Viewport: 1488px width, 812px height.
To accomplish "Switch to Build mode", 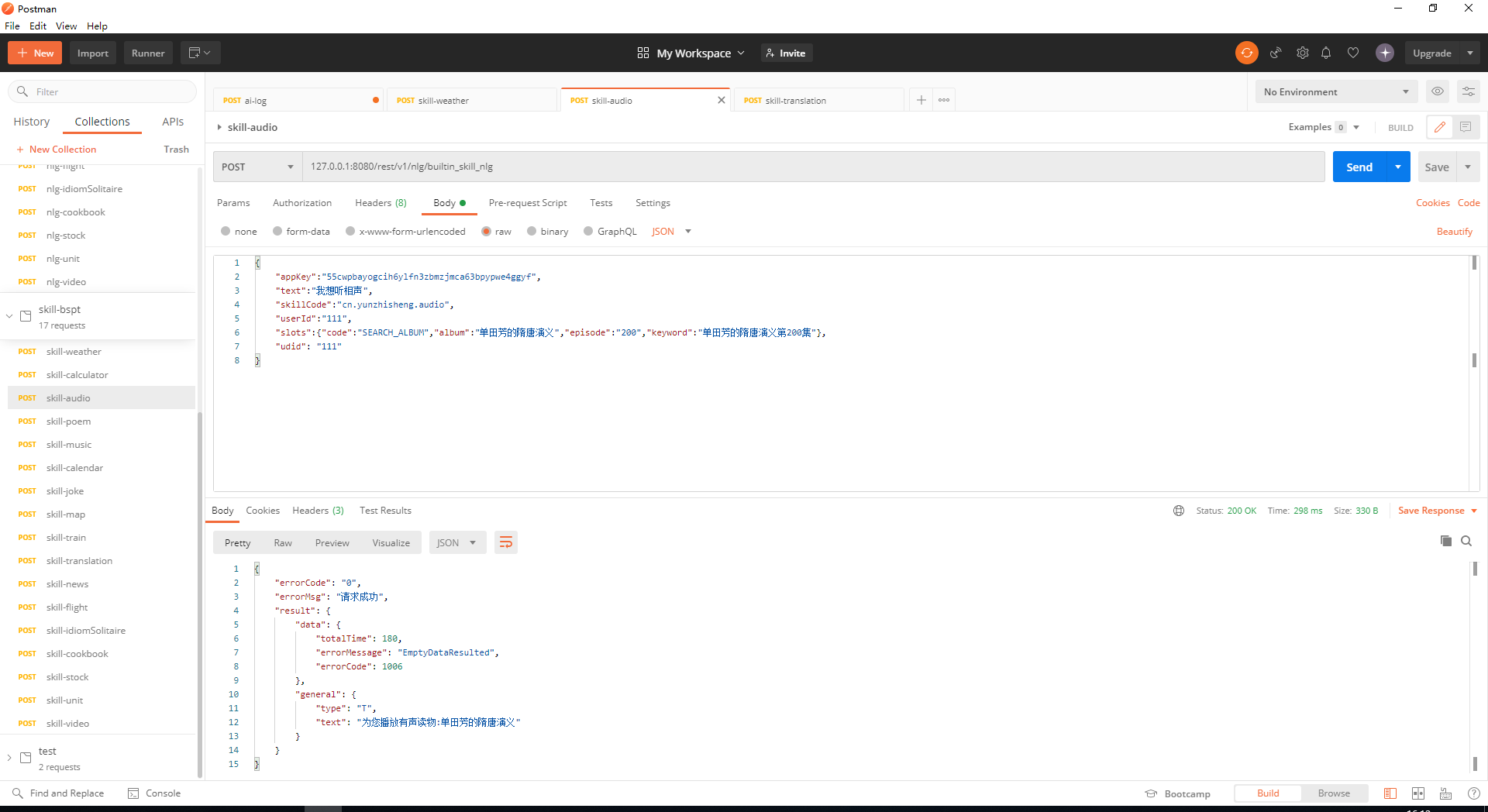I will click(x=1268, y=793).
